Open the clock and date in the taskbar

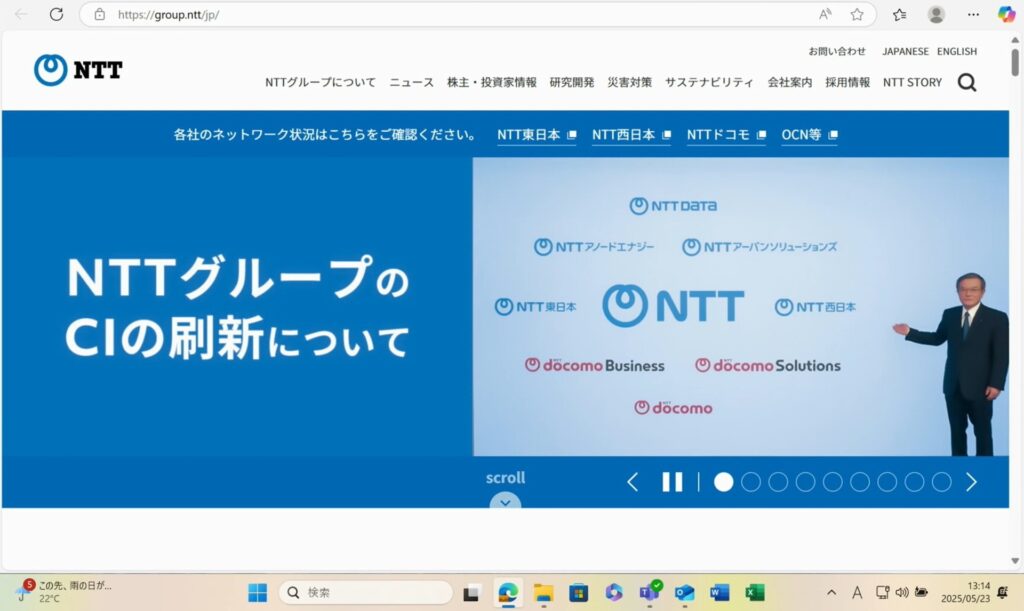pos(965,592)
